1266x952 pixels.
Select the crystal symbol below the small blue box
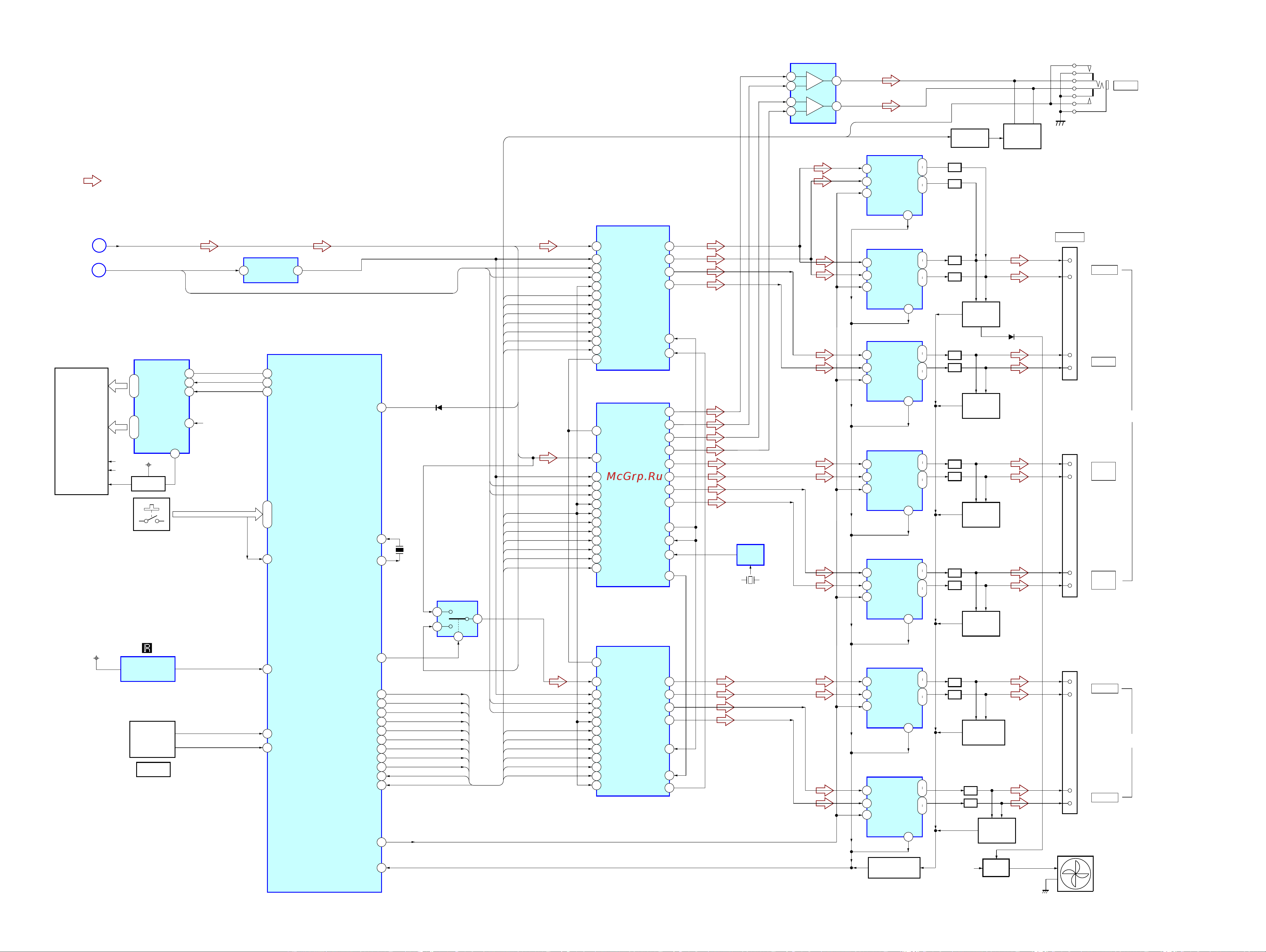[x=750, y=580]
